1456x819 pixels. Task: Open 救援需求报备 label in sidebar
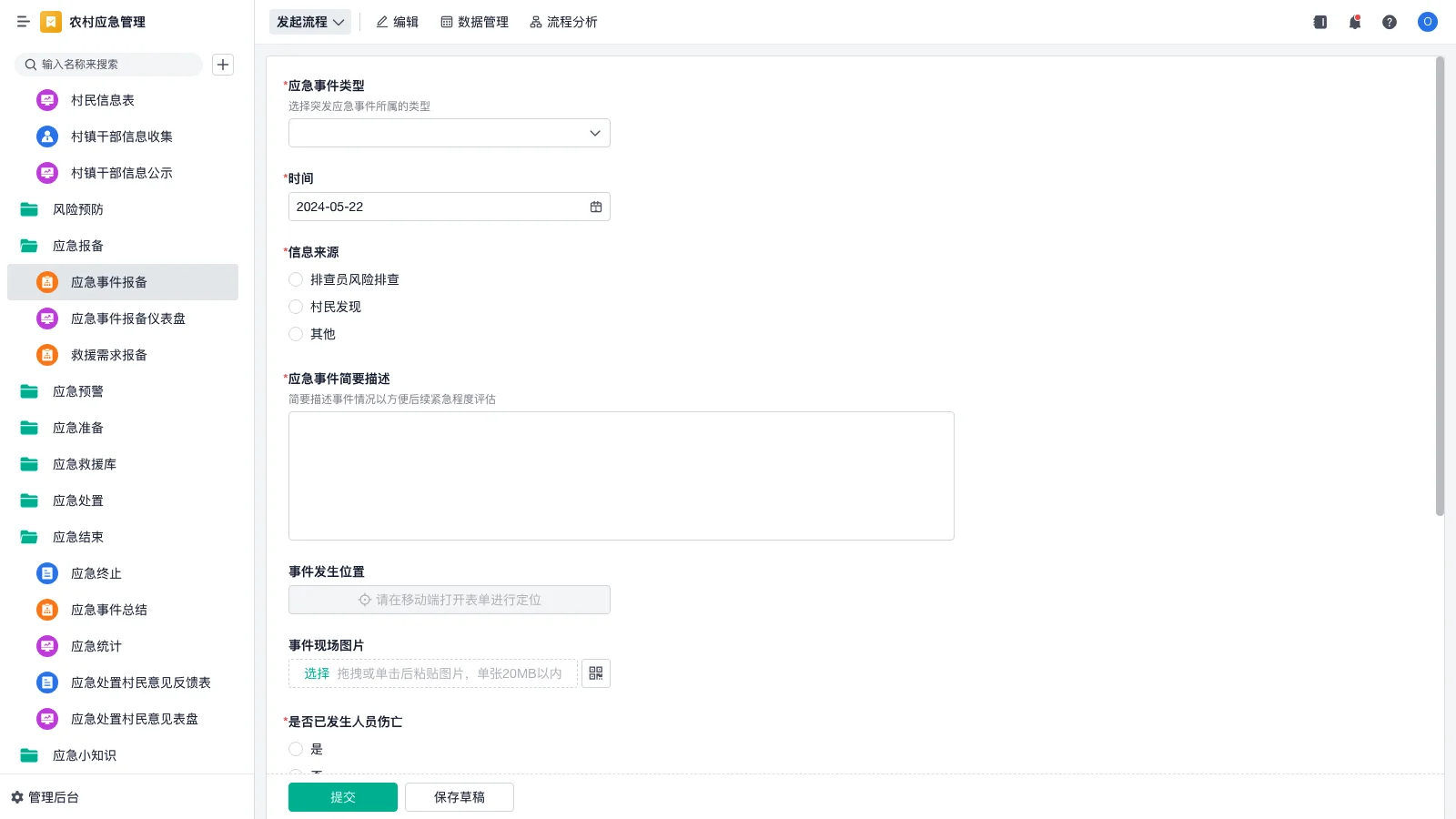point(109,355)
